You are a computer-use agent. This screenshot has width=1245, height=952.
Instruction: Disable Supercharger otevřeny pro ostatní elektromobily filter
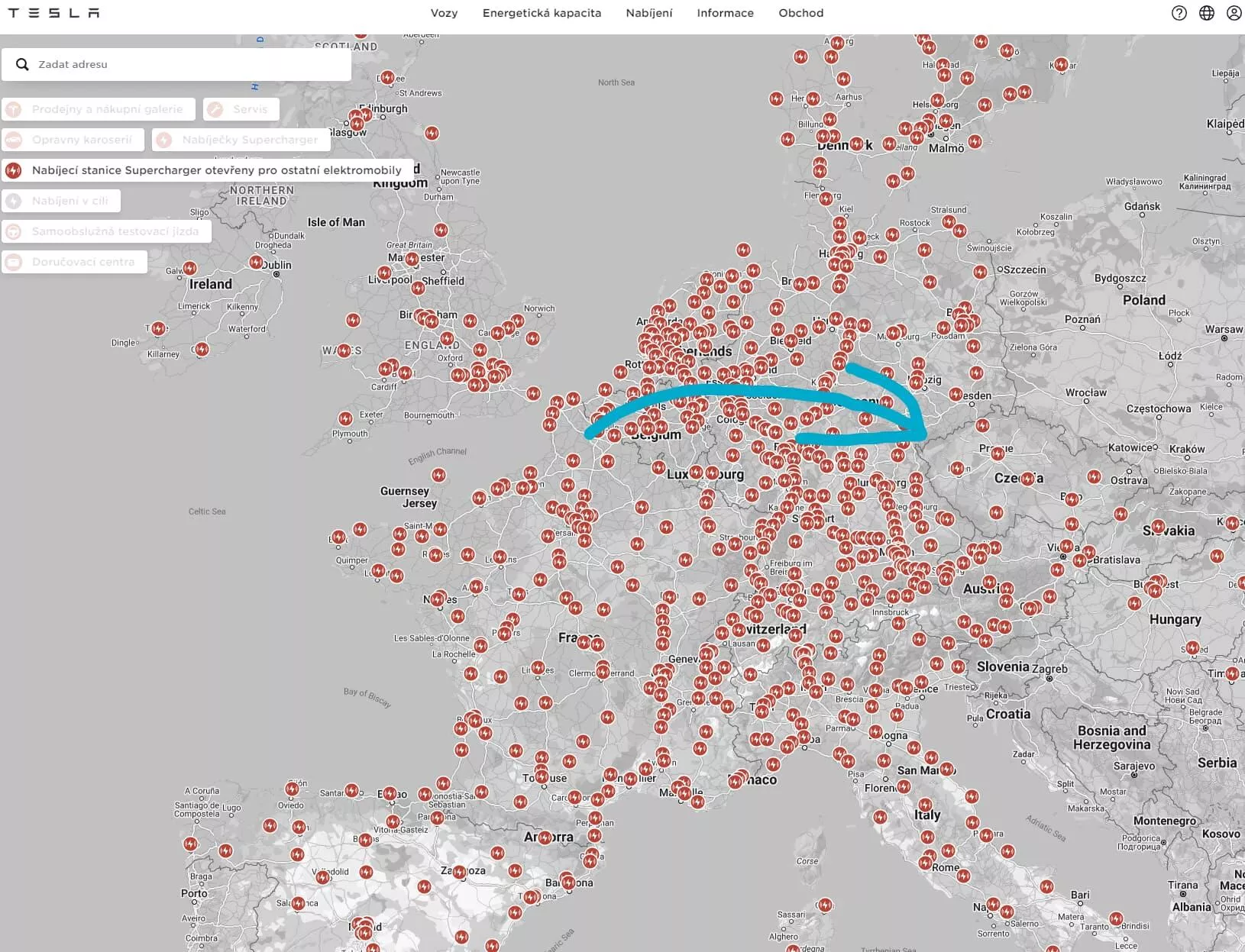(x=208, y=170)
